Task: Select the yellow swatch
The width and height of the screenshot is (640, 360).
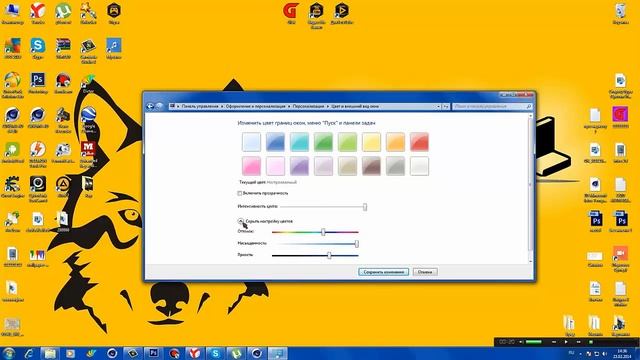Action: 371,142
